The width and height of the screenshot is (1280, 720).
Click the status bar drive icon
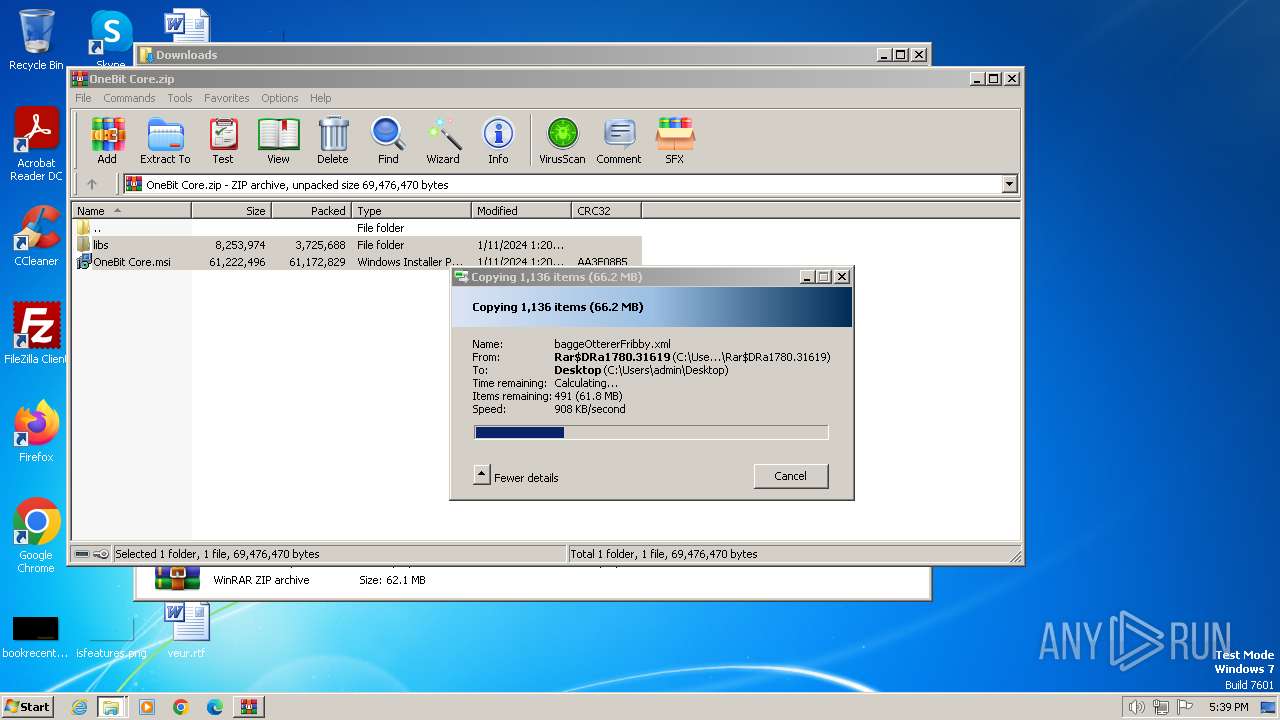tap(83, 554)
